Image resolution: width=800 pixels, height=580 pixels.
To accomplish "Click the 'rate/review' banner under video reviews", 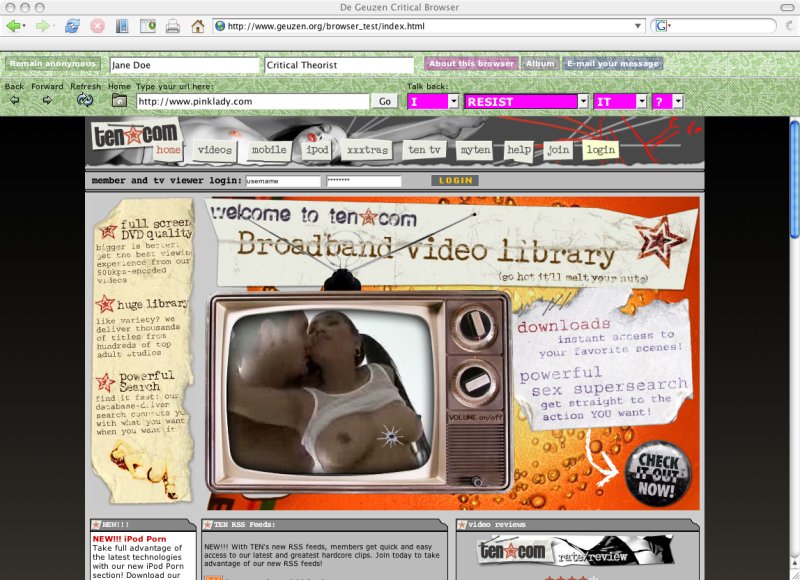I will click(x=575, y=550).
